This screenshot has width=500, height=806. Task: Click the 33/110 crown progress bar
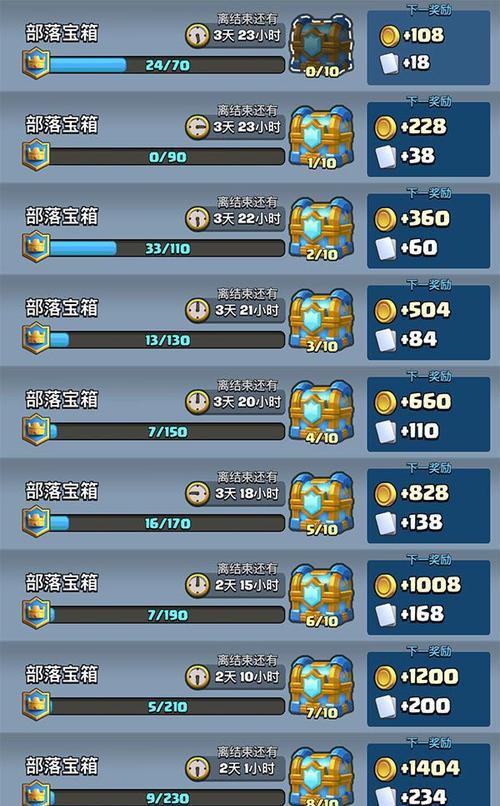pyautogui.click(x=166, y=248)
